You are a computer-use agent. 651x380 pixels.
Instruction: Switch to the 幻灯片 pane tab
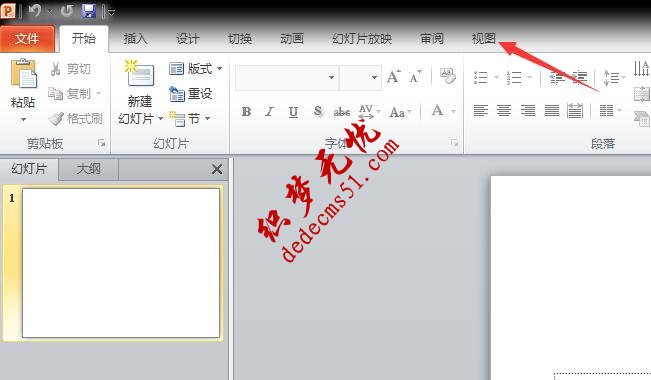click(x=29, y=169)
